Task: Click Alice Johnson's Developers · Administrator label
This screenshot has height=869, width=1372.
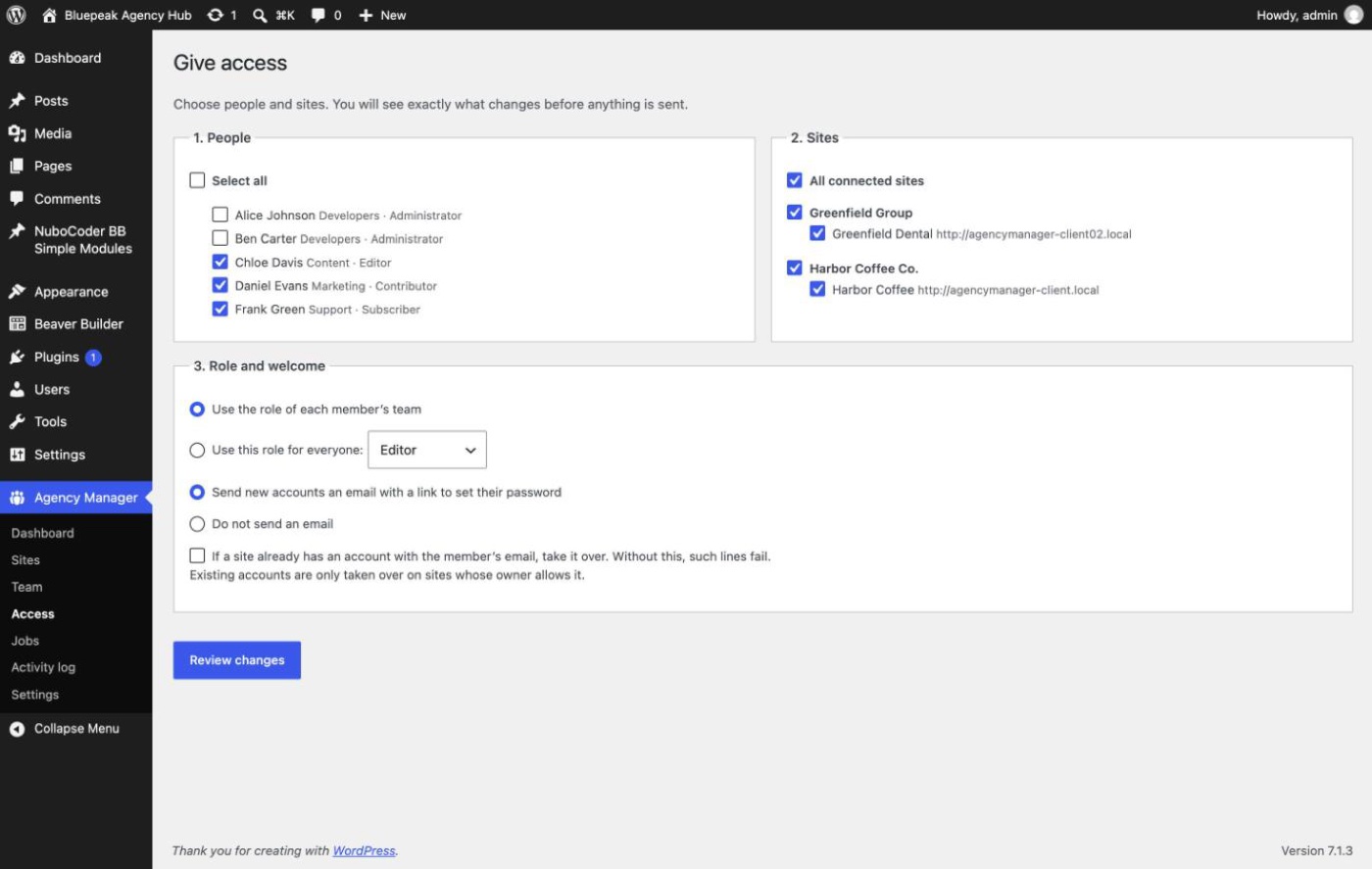Action: [x=390, y=216]
